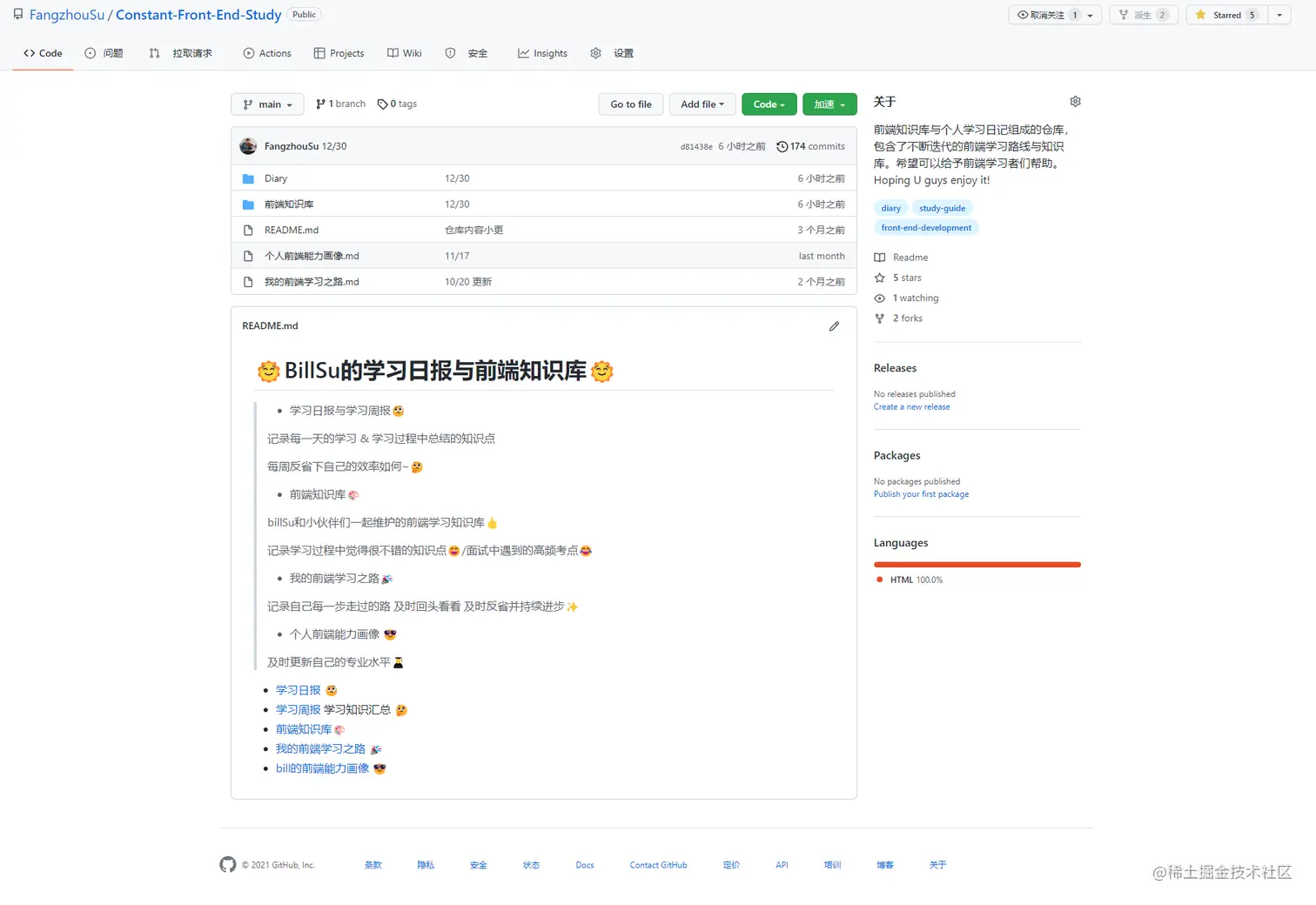The height and width of the screenshot is (905, 1316).
Task: Open the 设置 settings tab
Action: tap(612, 53)
